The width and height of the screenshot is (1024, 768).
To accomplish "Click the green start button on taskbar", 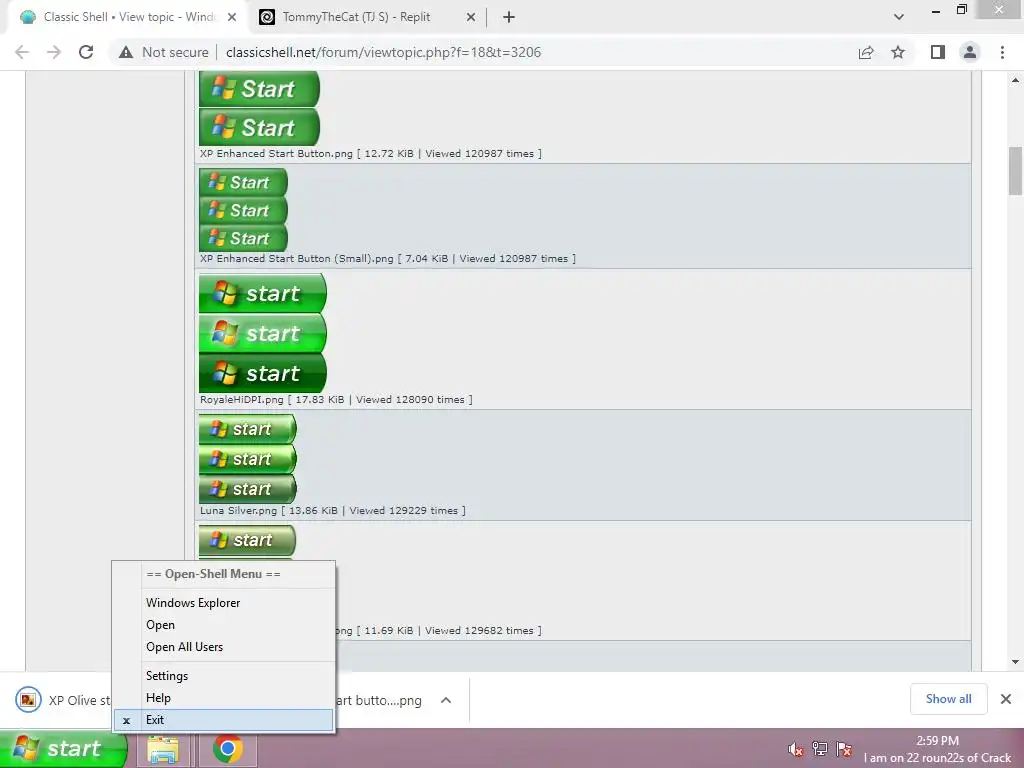I will click(63, 748).
